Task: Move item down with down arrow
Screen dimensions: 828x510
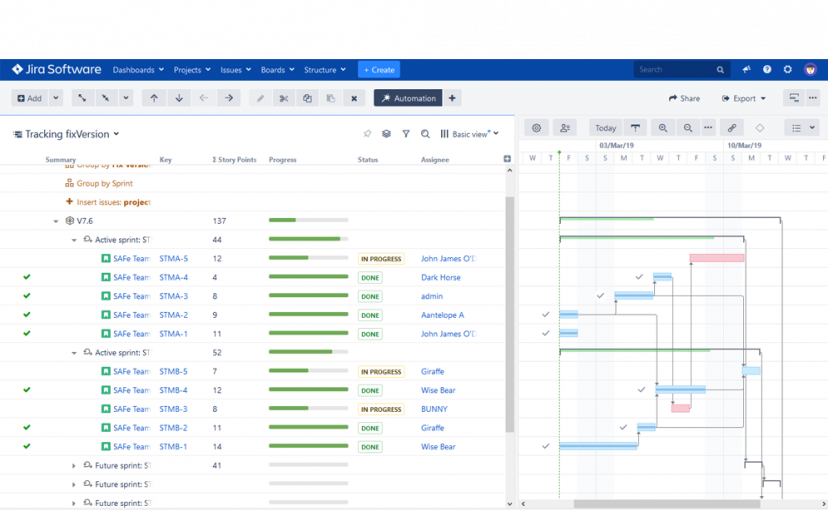Action: point(179,98)
